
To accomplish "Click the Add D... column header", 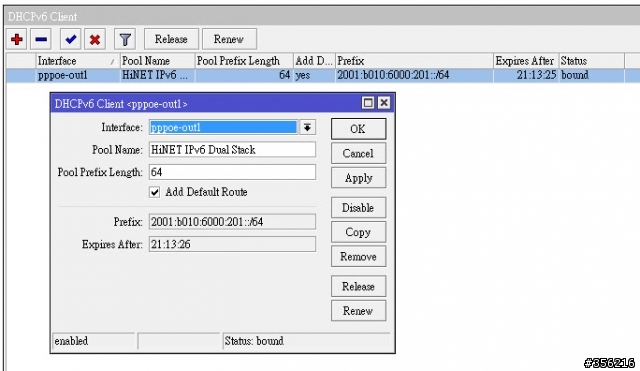I will 314,61.
